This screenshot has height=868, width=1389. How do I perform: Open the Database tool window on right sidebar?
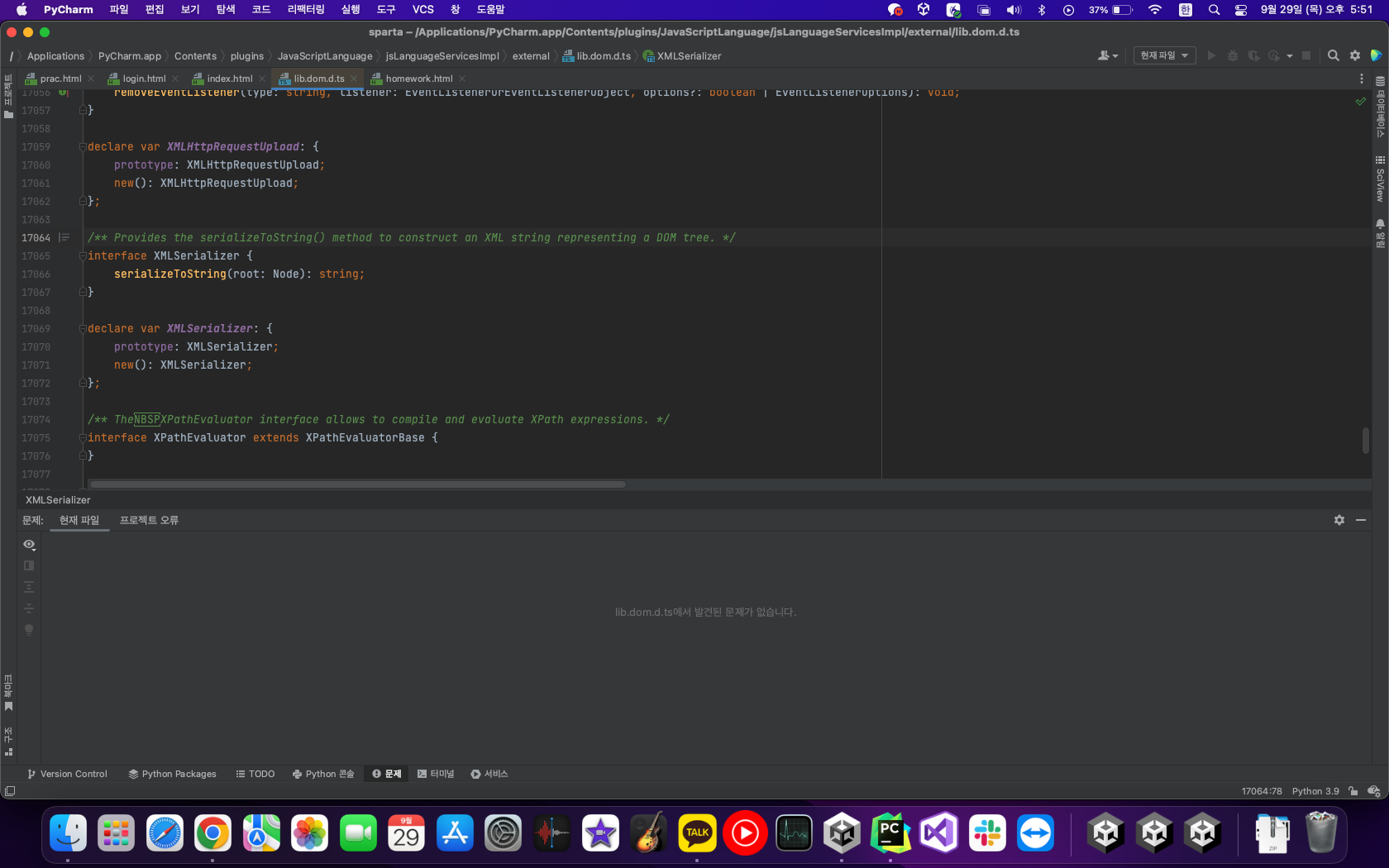coord(1380,107)
